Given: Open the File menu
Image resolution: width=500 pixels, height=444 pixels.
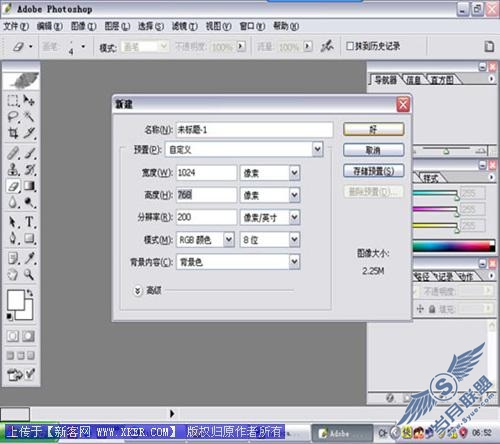Looking at the screenshot, I should pyautogui.click(x=16, y=26).
